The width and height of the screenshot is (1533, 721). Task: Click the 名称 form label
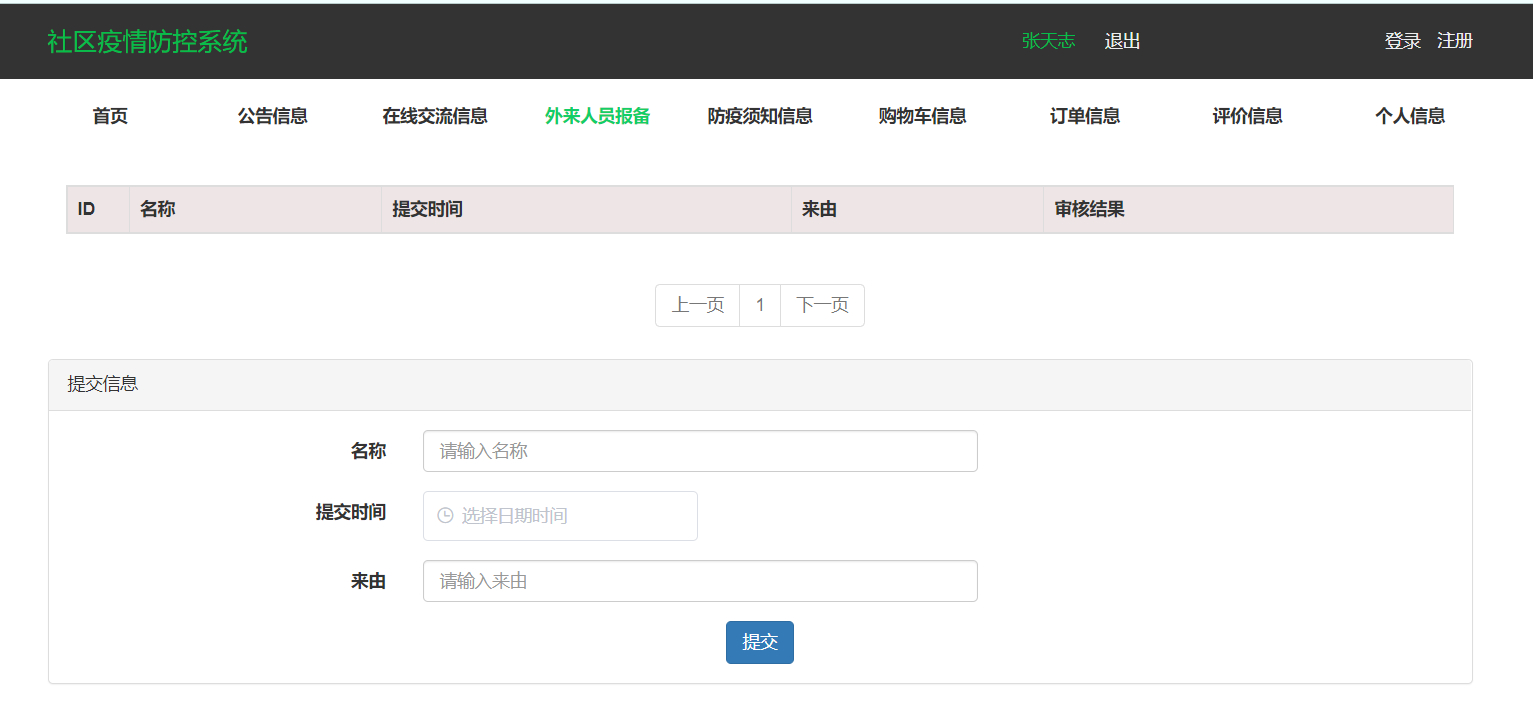tap(368, 451)
